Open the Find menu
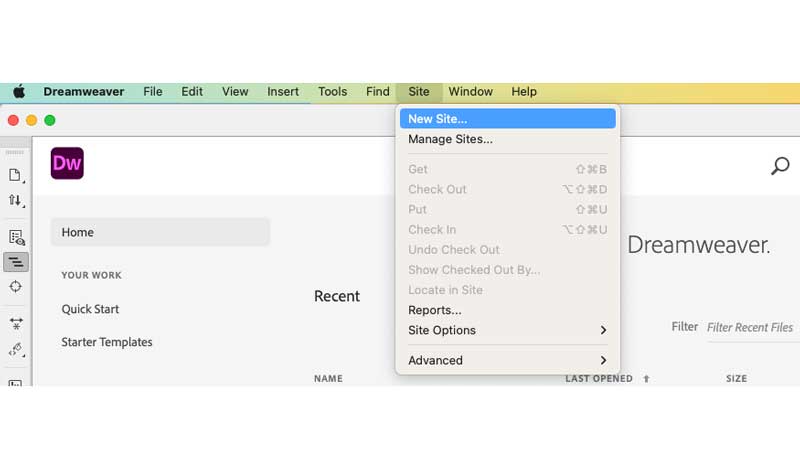 coord(378,92)
